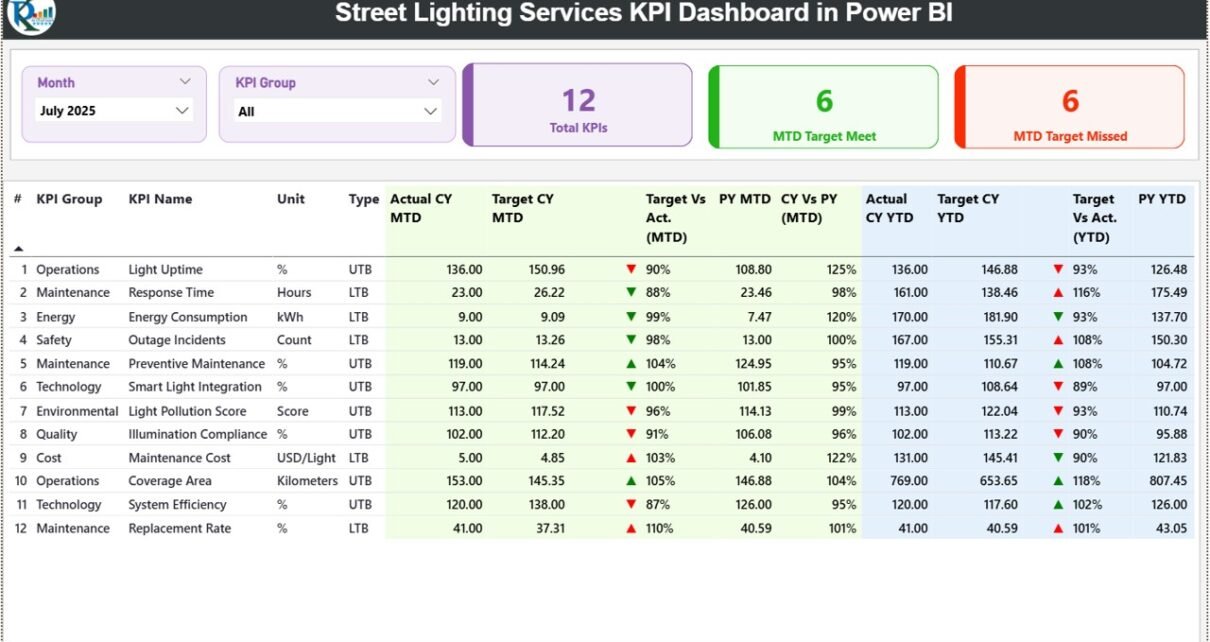Open the July 2025 month dropdown
The height and width of the screenshot is (642, 1210).
[182, 111]
